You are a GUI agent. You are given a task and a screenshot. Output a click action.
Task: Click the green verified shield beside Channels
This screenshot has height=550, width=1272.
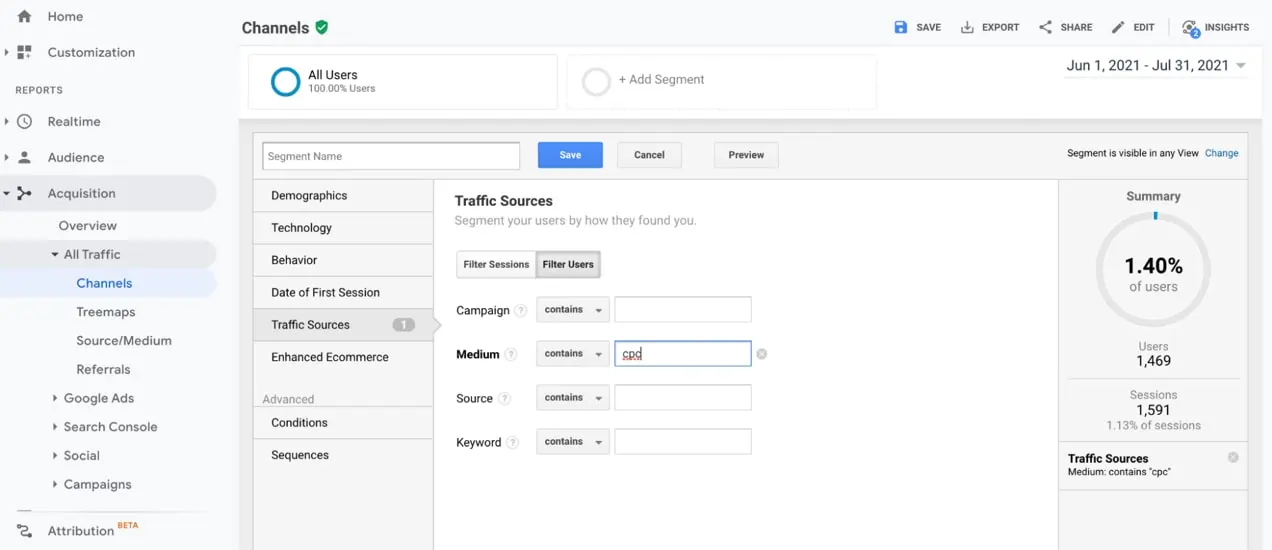[x=321, y=28]
